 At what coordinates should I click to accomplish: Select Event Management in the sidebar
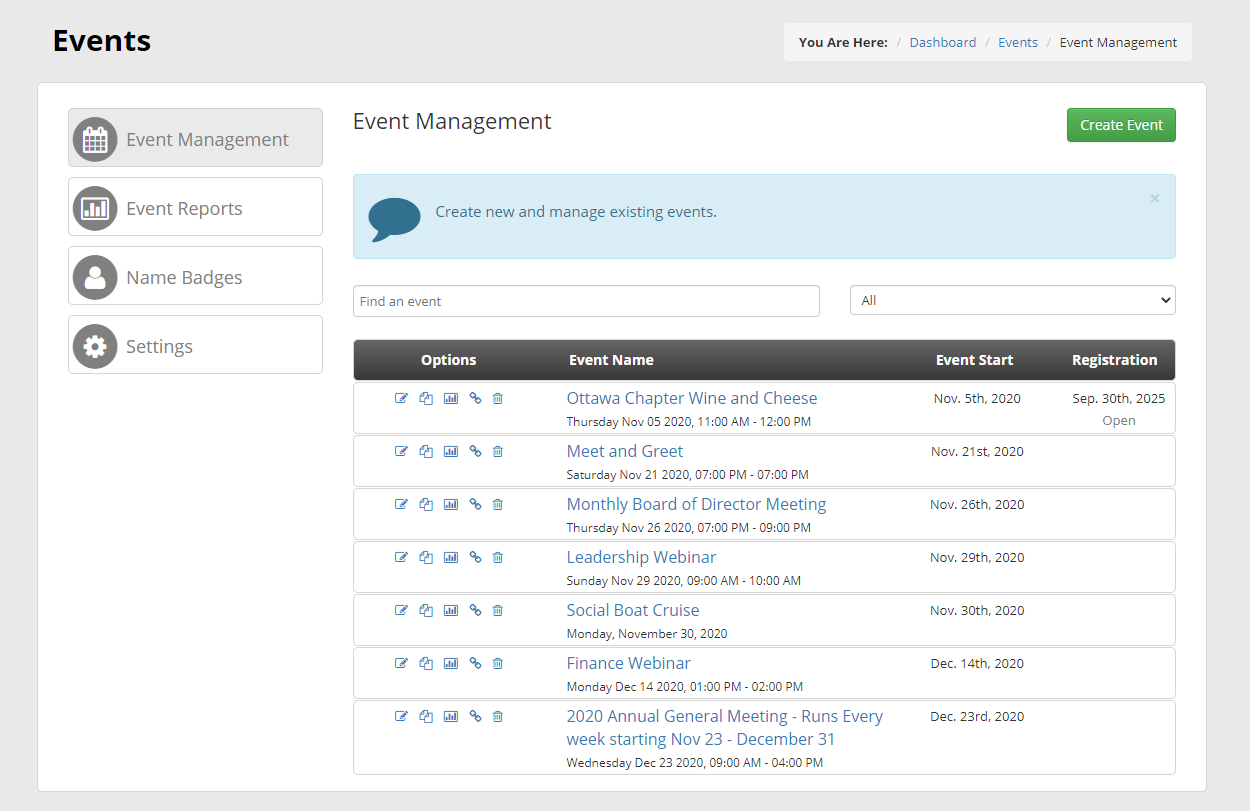pos(195,137)
